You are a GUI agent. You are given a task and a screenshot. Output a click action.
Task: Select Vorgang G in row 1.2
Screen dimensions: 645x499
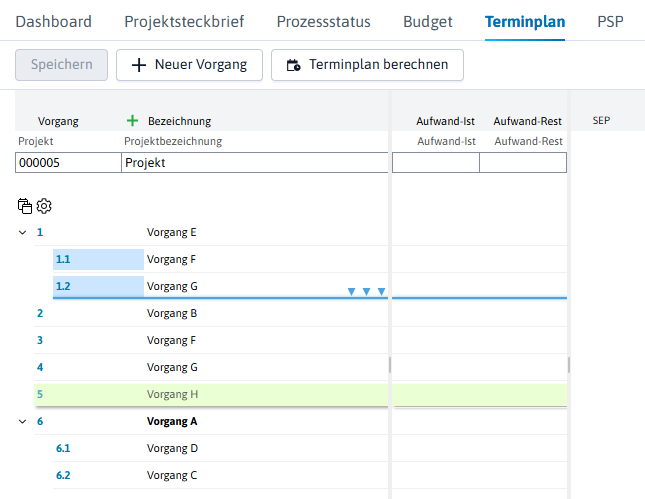coord(172,286)
